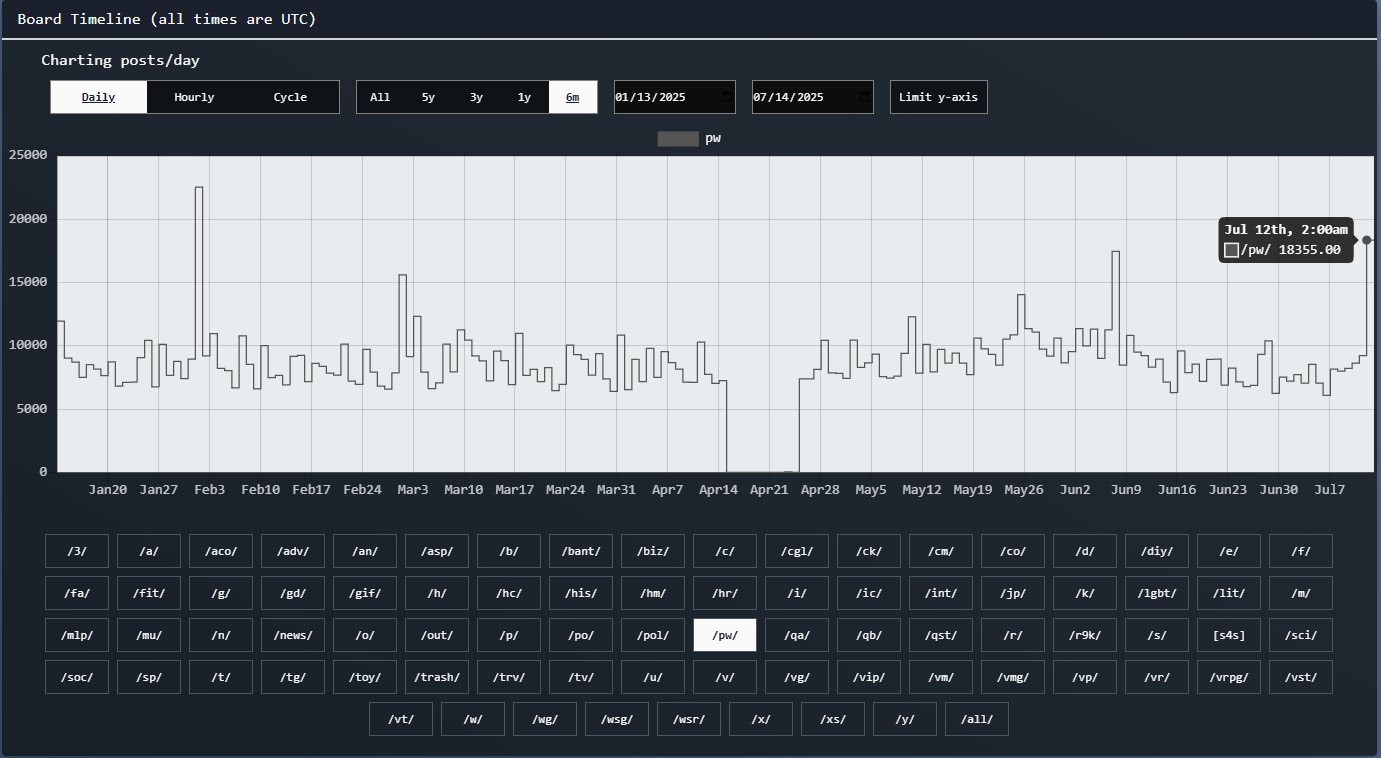Viewport: 1381px width, 758px height.
Task: Open the end date calendar picker icon
Action: [865, 97]
